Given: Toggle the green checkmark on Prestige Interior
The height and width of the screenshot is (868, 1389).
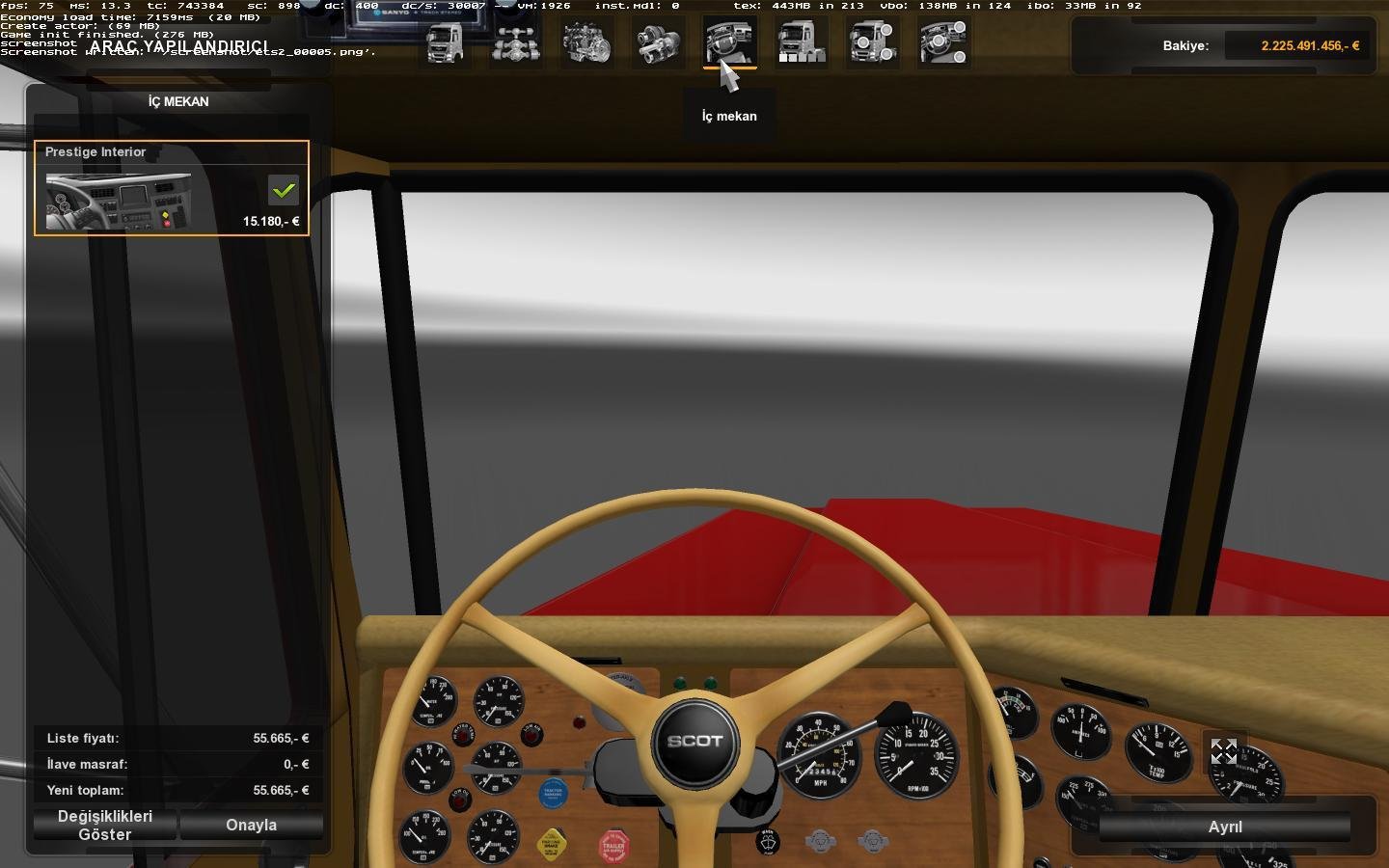Looking at the screenshot, I should point(284,190).
